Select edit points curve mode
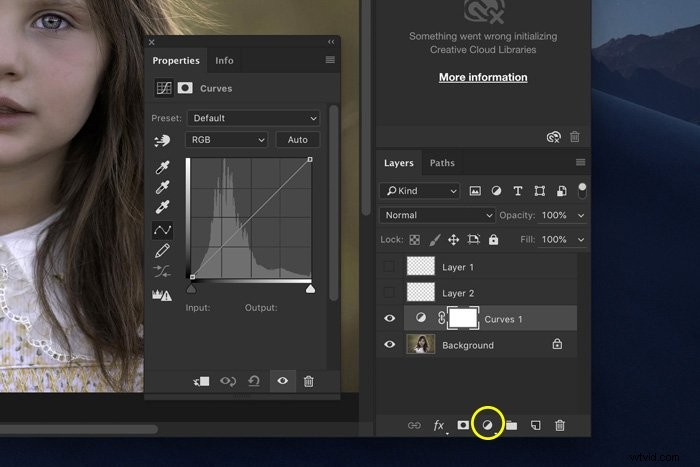Image resolution: width=700 pixels, height=467 pixels. click(x=162, y=230)
